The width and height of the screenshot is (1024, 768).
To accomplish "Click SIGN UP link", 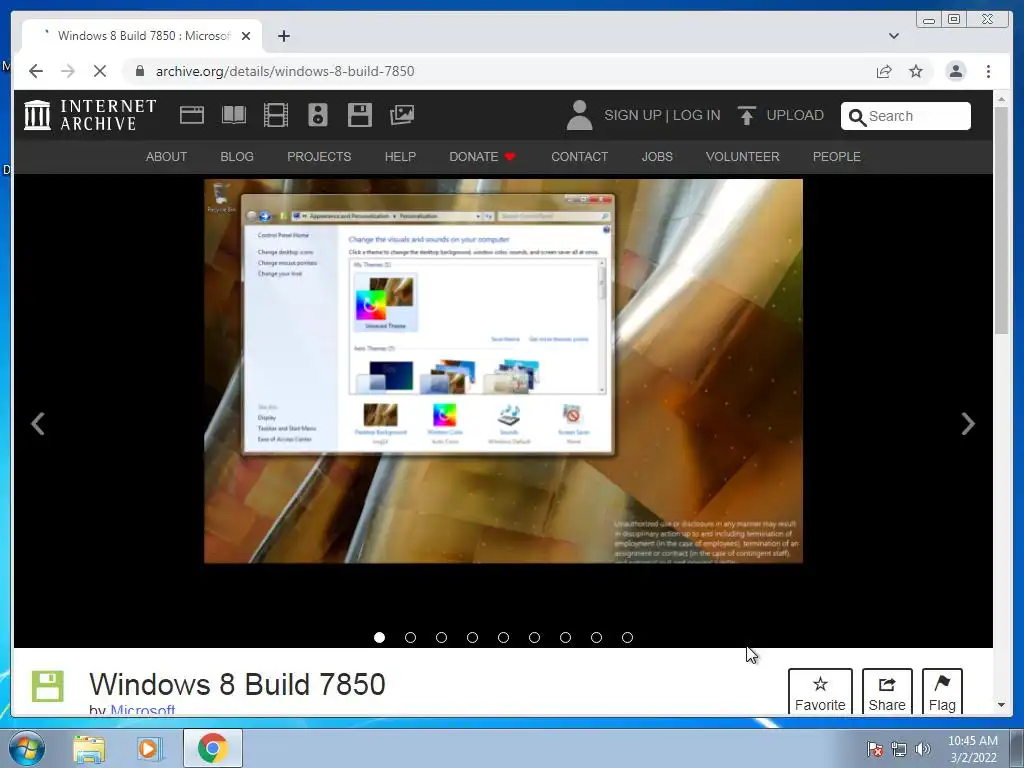I will point(633,115).
